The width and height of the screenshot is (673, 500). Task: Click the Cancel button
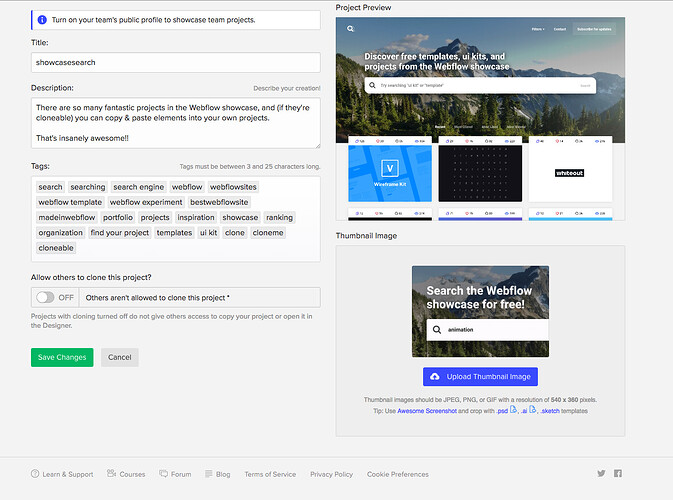(120, 357)
